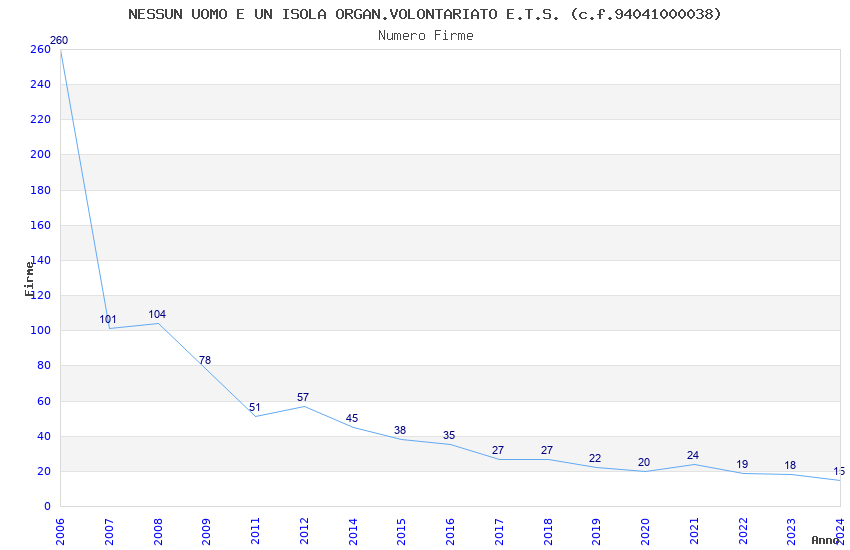Click the data point label 78 for 2009

pyautogui.click(x=205, y=360)
